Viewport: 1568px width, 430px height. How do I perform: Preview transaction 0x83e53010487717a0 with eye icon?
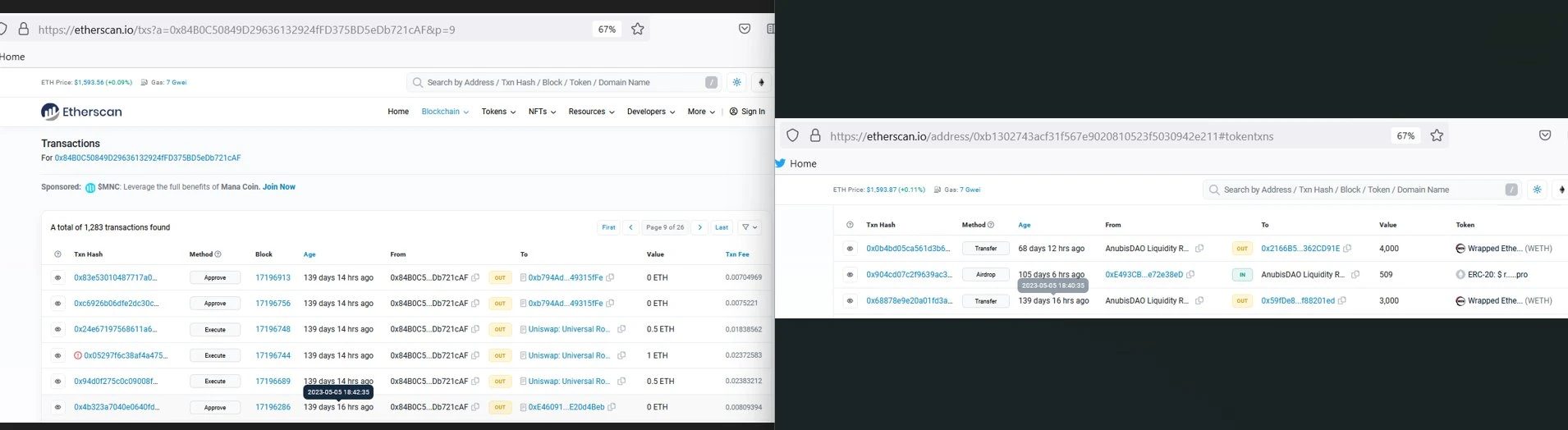[57, 277]
